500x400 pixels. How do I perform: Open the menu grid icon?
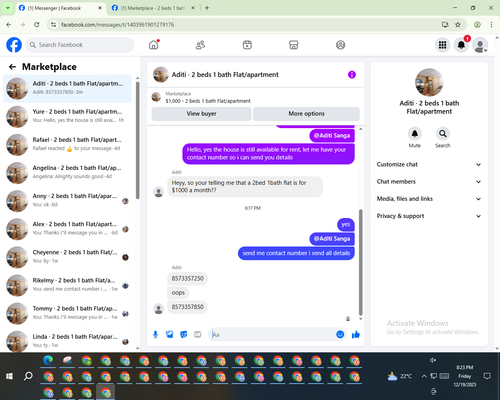[442, 45]
